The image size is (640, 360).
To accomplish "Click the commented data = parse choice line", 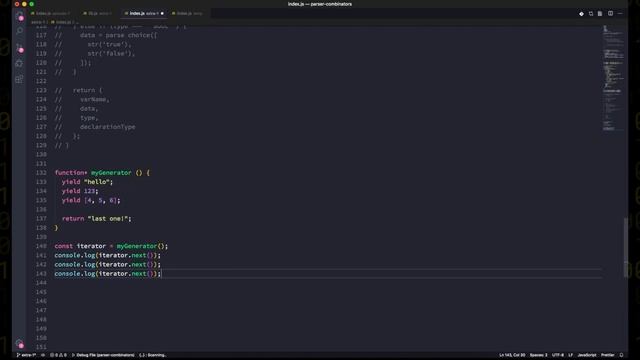I will [106, 35].
